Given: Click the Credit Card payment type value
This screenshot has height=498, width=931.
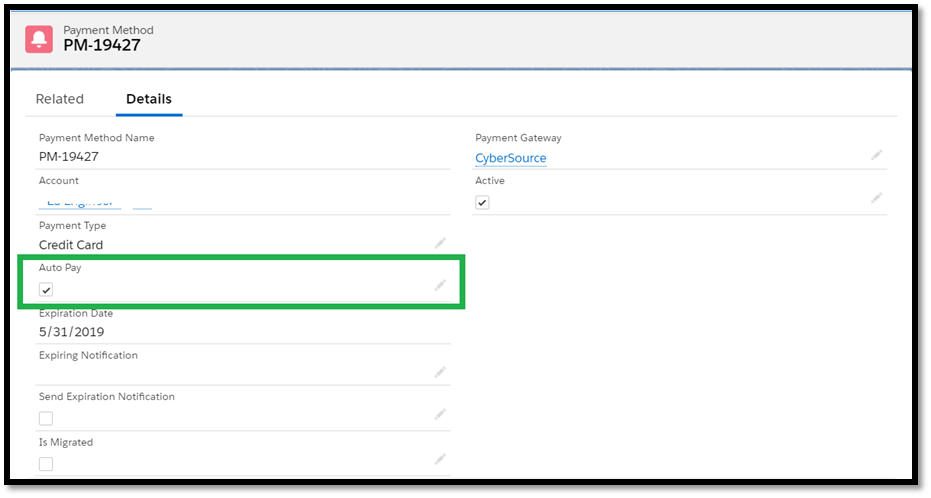Looking at the screenshot, I should [x=71, y=245].
